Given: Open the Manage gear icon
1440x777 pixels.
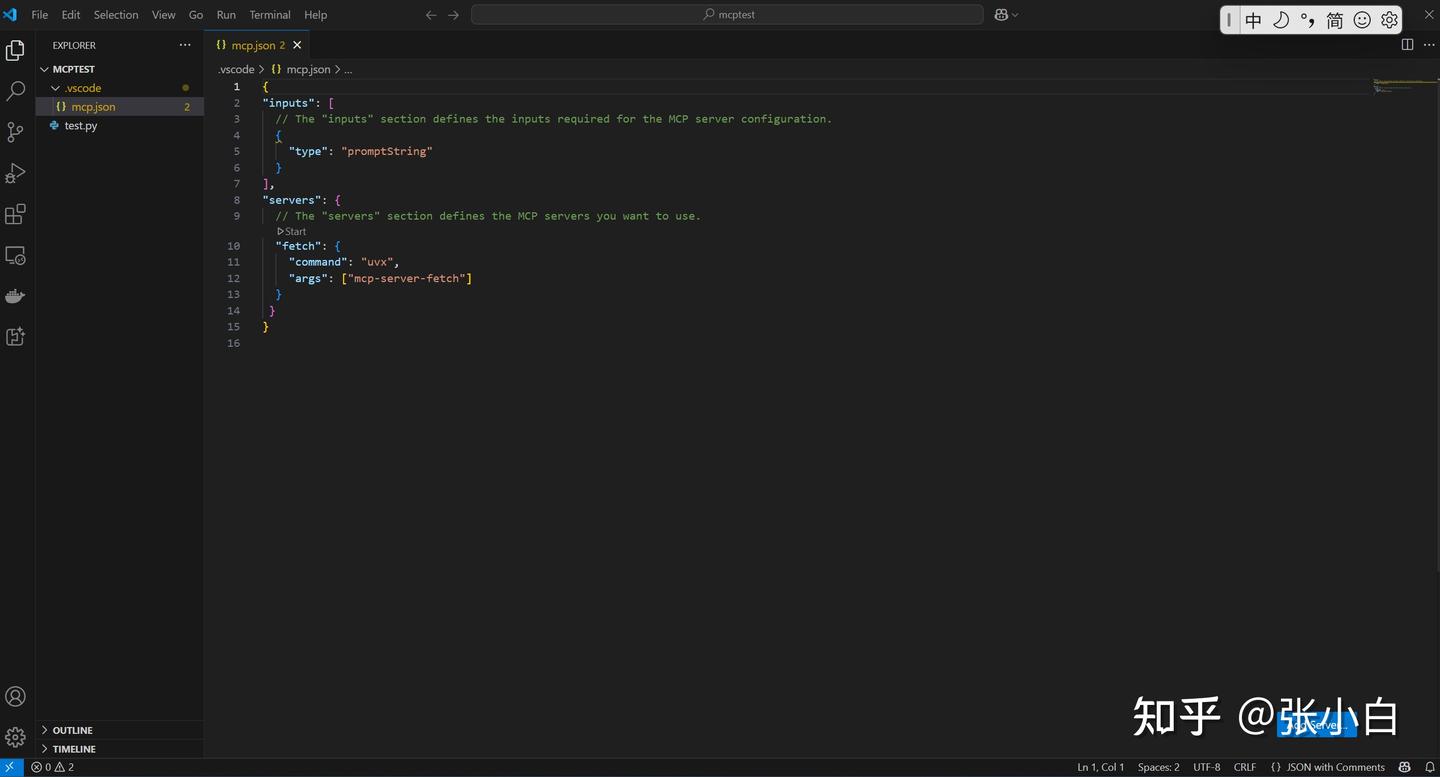Looking at the screenshot, I should 15,737.
